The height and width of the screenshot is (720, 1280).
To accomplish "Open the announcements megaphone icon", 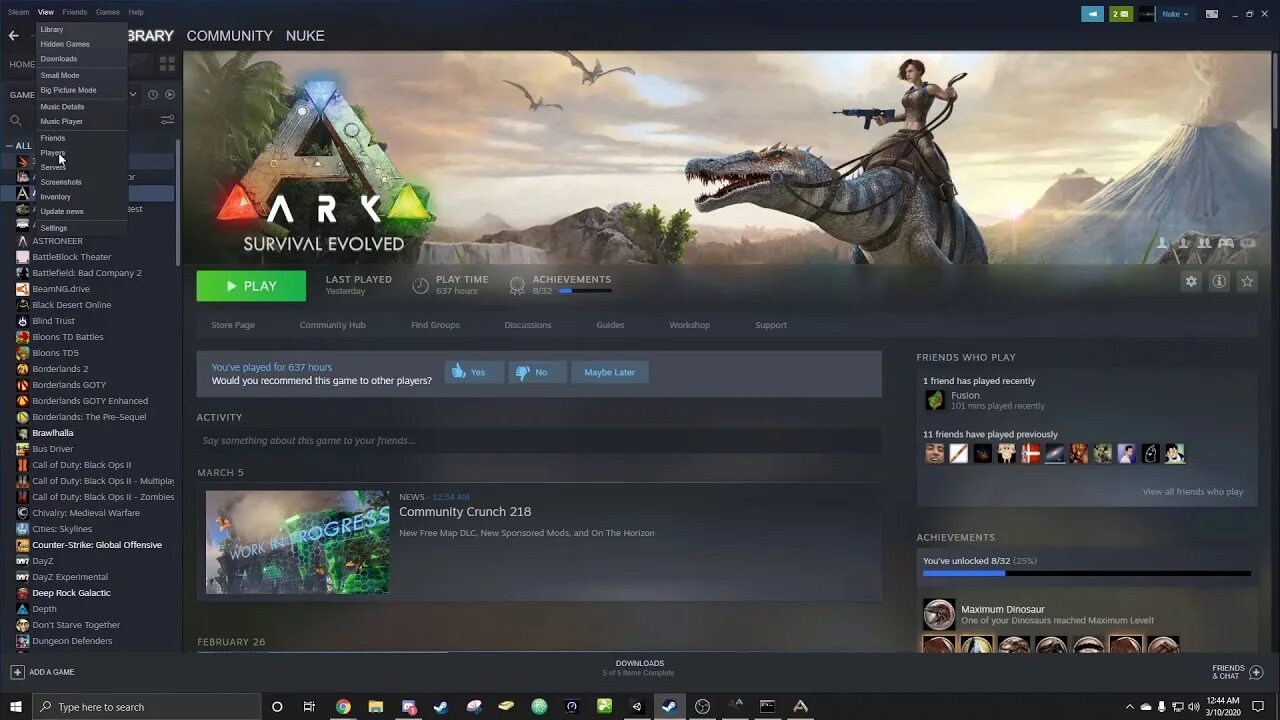I will 1092,14.
